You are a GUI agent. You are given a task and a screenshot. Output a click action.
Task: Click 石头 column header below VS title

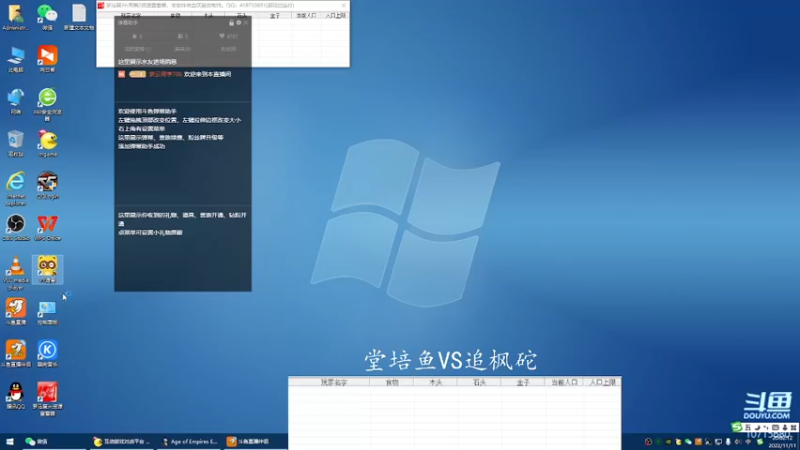[480, 382]
